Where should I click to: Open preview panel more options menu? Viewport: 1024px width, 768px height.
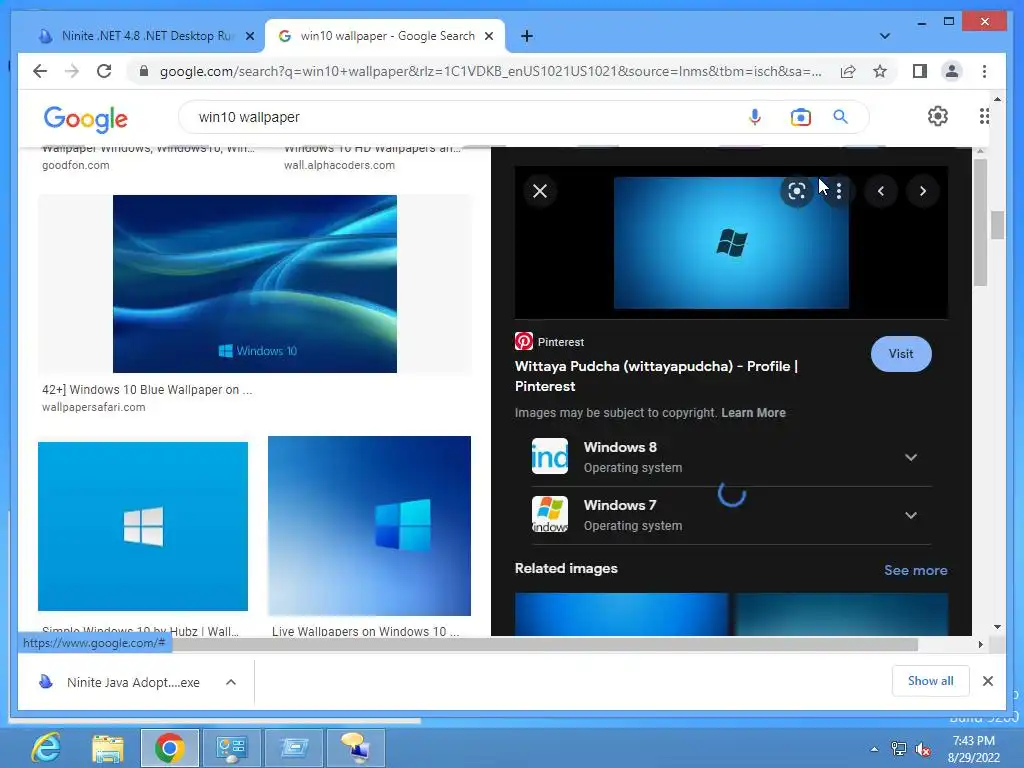point(839,191)
